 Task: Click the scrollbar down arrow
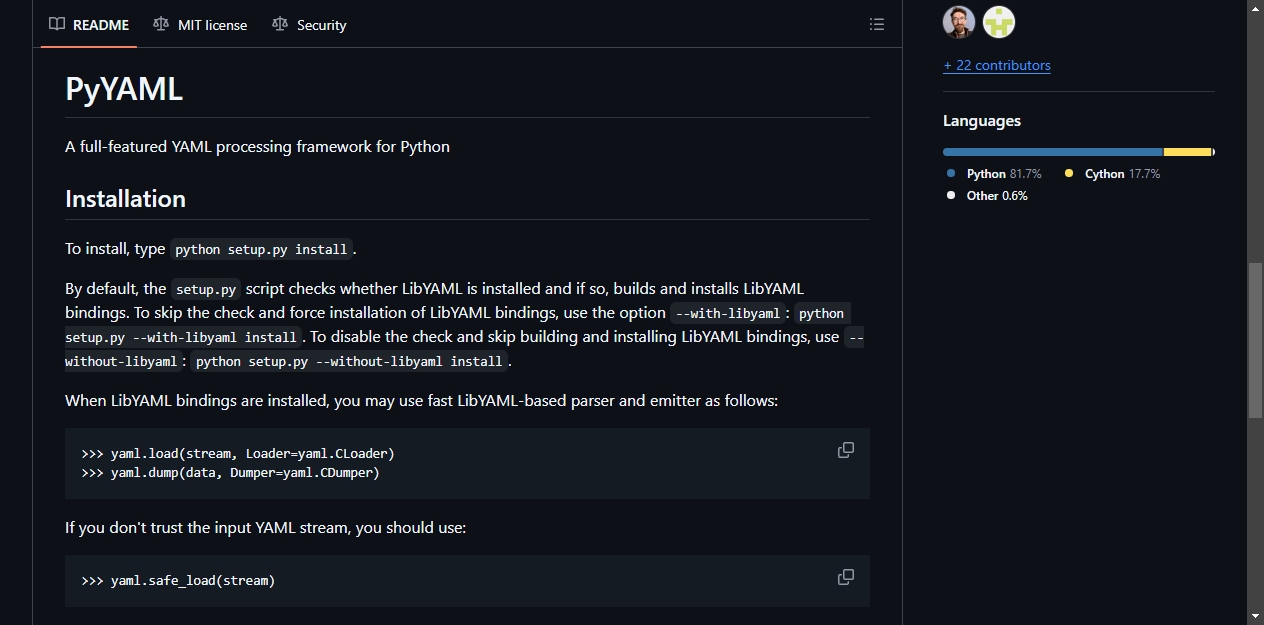tap(1255, 616)
